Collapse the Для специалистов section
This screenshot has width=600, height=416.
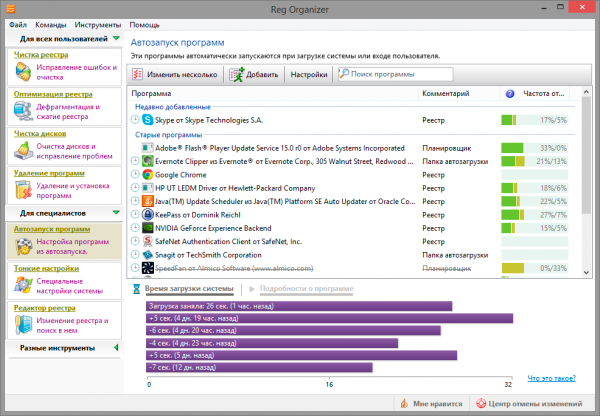(116, 213)
